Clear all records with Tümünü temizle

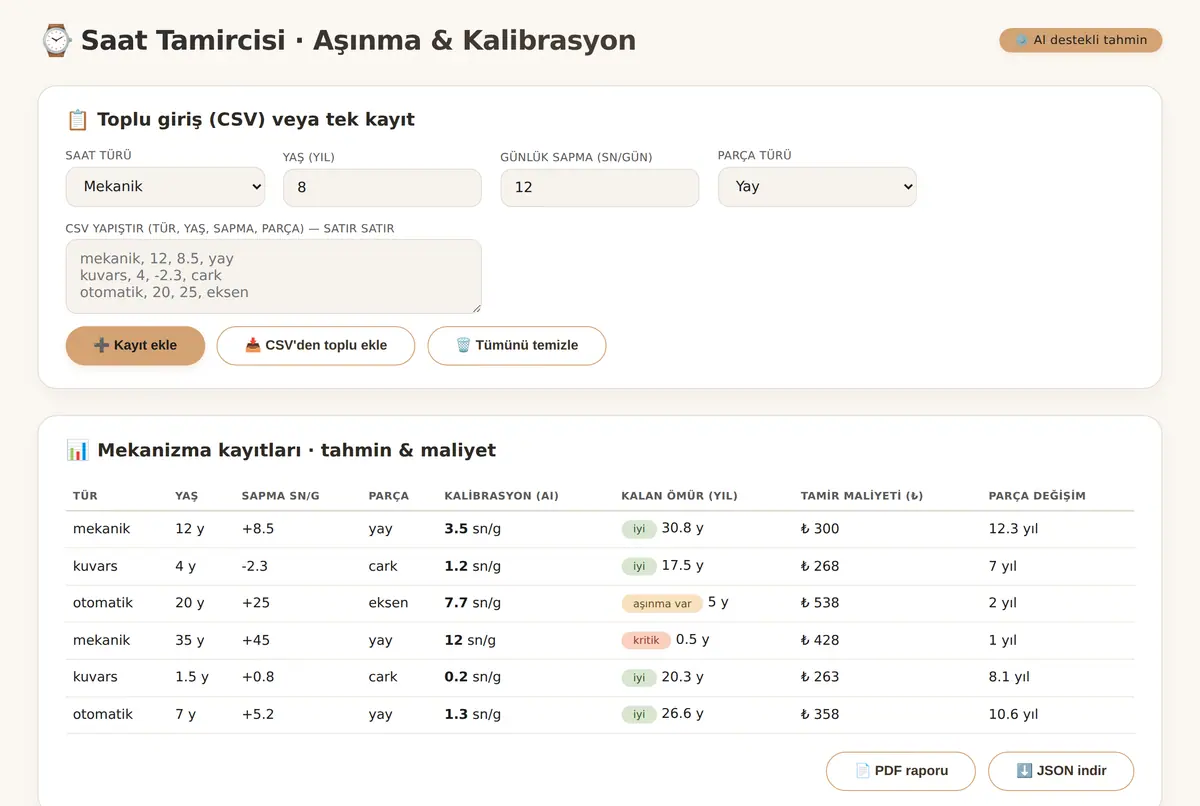click(x=517, y=346)
